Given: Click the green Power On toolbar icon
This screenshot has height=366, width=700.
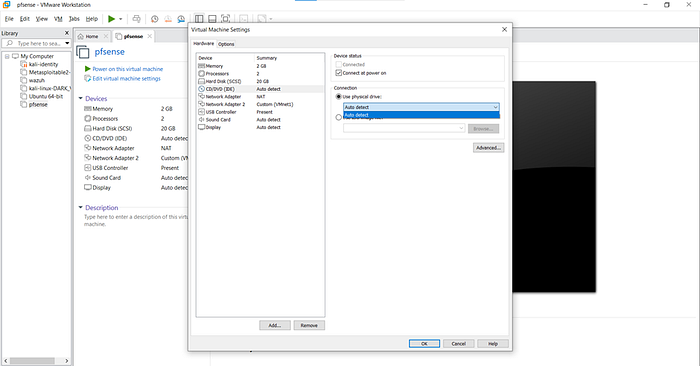Looking at the screenshot, I should tap(112, 19).
